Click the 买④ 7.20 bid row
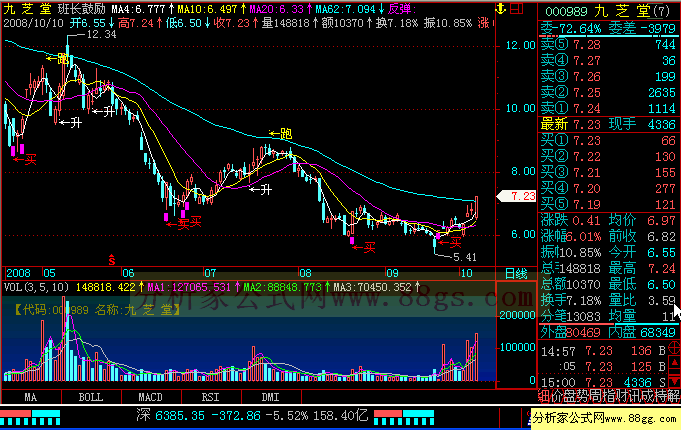Viewport: 681px width, 430px height. (608, 189)
